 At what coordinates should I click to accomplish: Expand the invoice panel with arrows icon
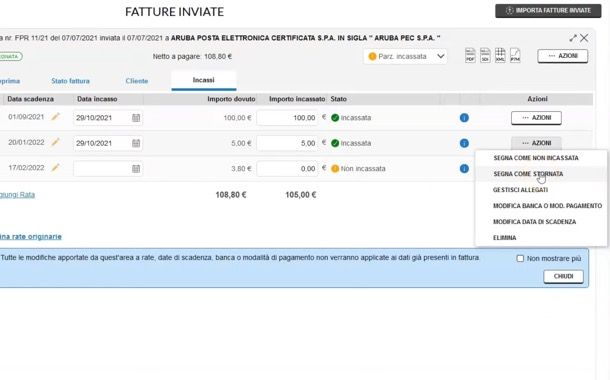tap(573, 38)
